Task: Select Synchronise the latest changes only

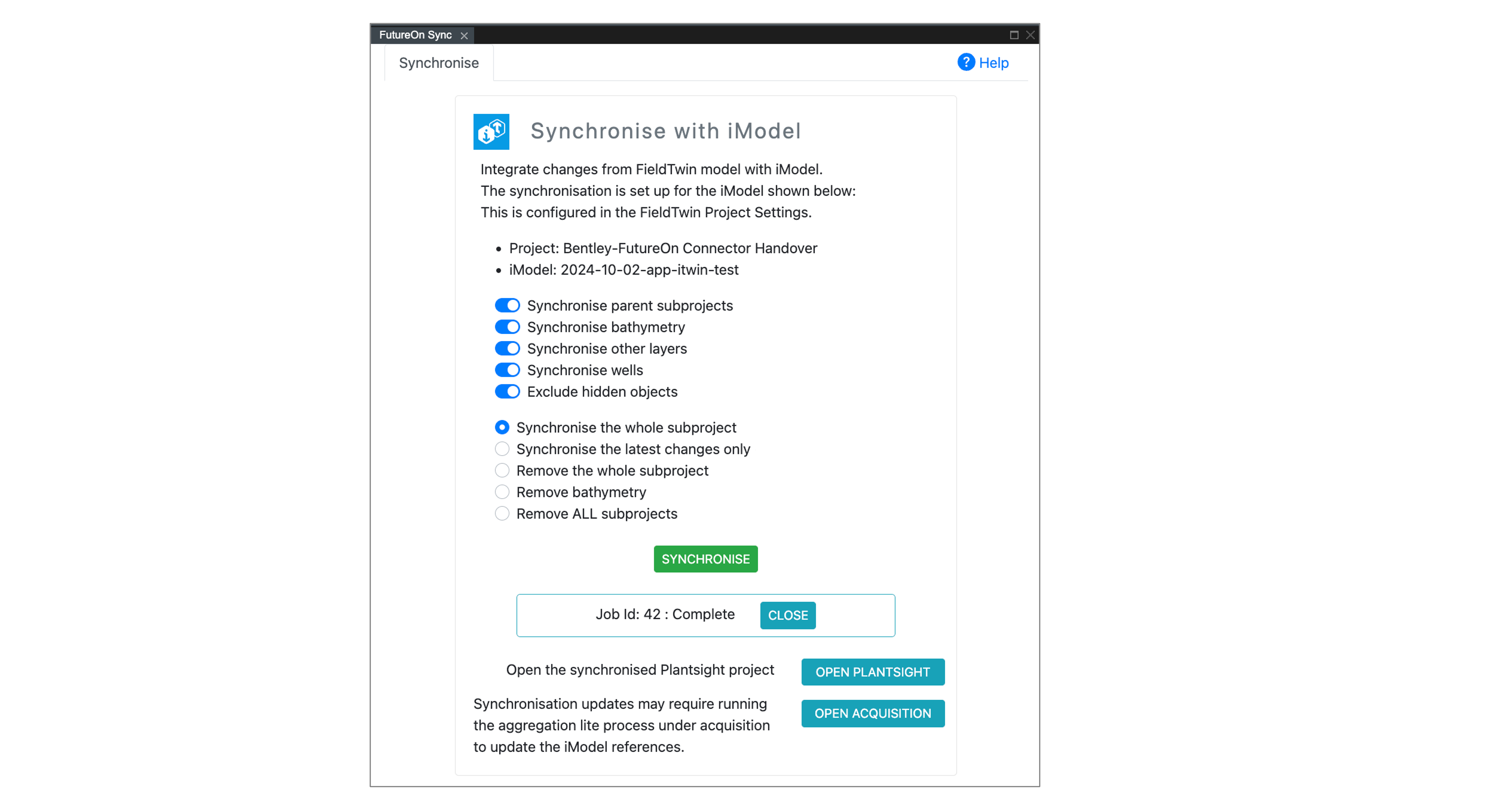Action: point(502,449)
